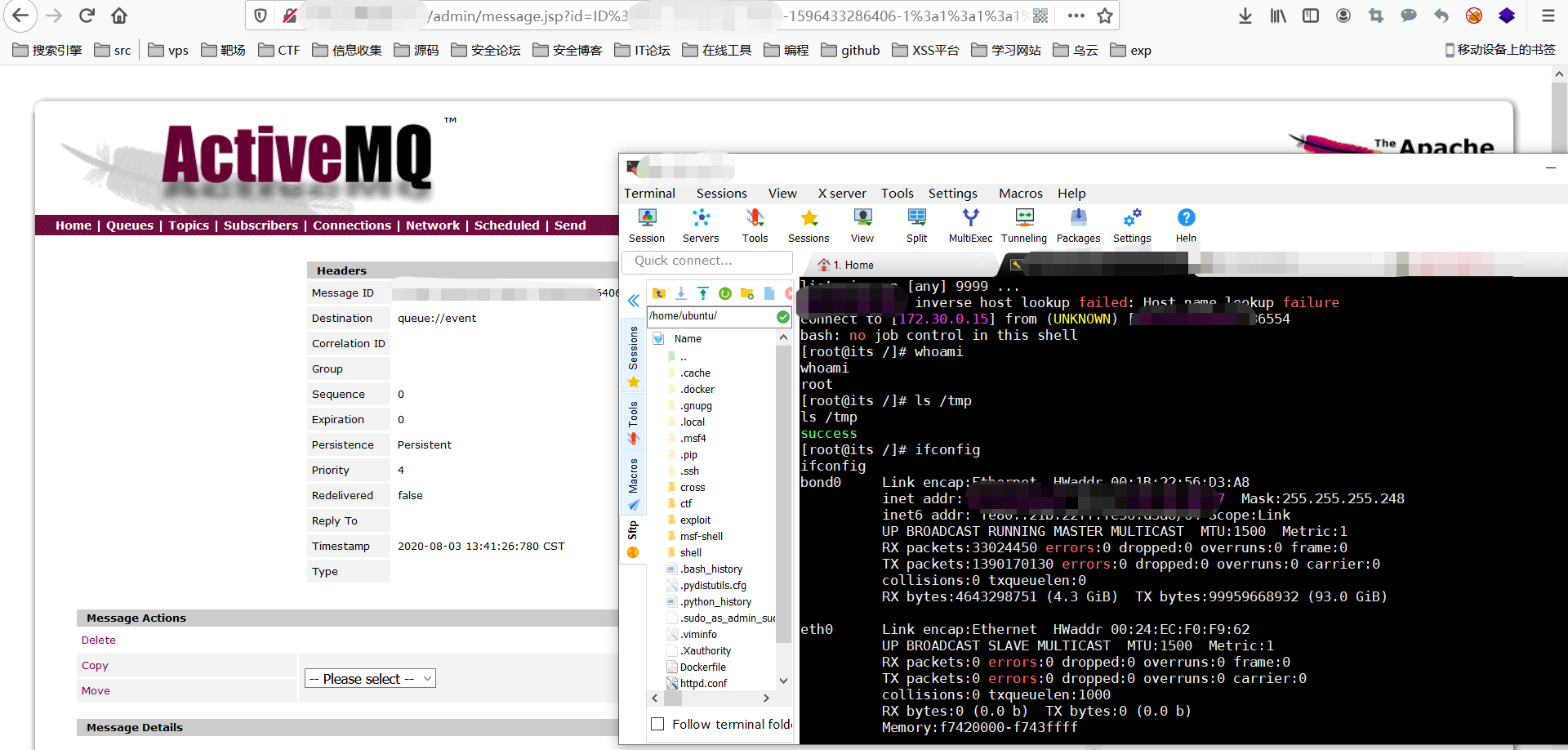Bookmark this page with the star
The height and width of the screenshot is (750, 1568).
tap(1105, 16)
